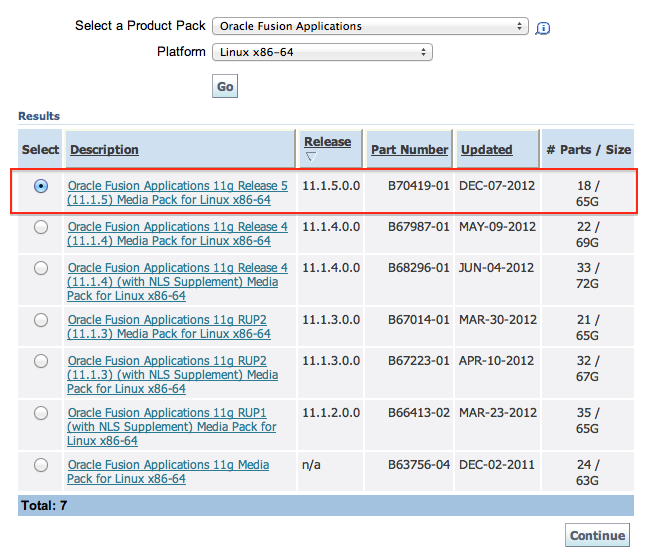Open RUP2 (11.1.3) Media Pack link without NLS
The width and height of the screenshot is (645, 554).
[x=169, y=327]
